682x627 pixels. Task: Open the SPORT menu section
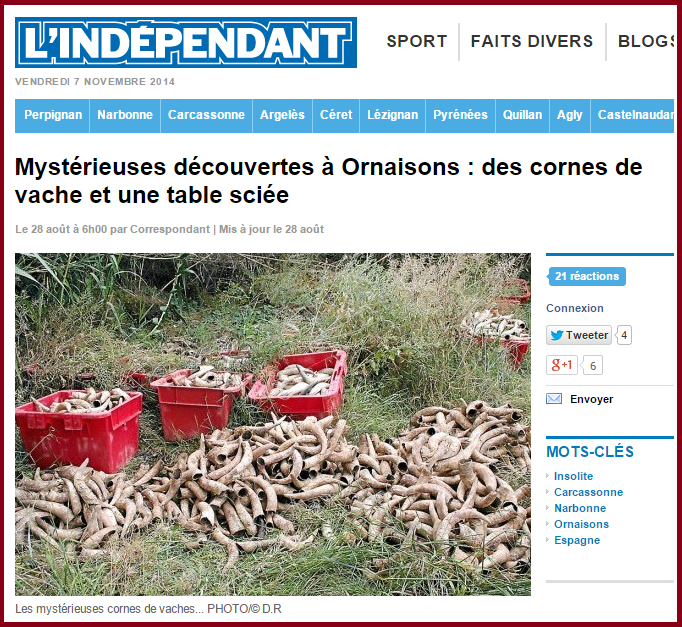tap(417, 41)
